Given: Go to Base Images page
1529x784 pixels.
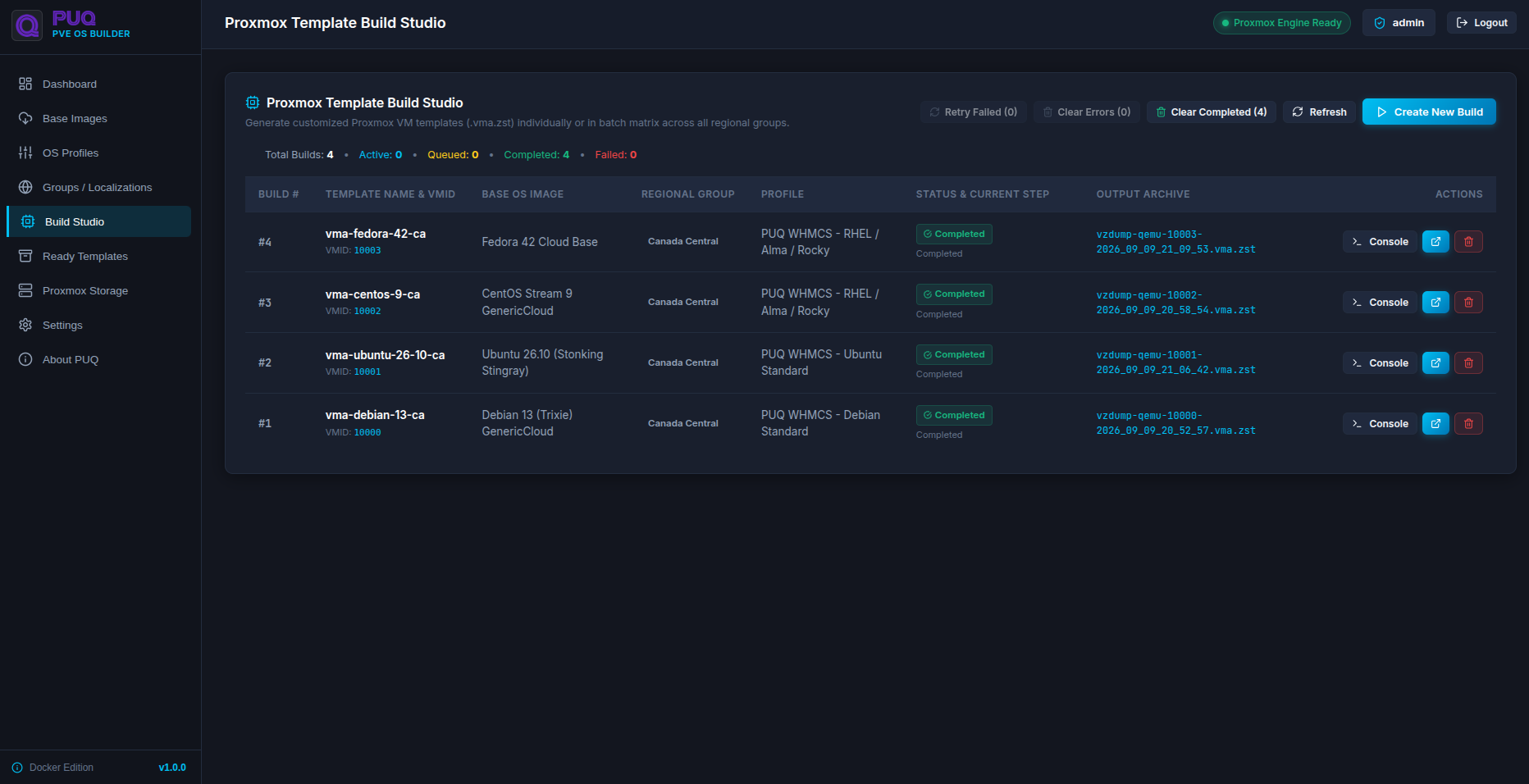Looking at the screenshot, I should [x=98, y=119].
